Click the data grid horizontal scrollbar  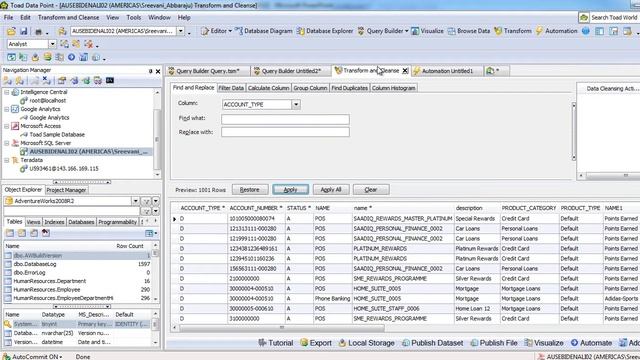click(x=282, y=327)
